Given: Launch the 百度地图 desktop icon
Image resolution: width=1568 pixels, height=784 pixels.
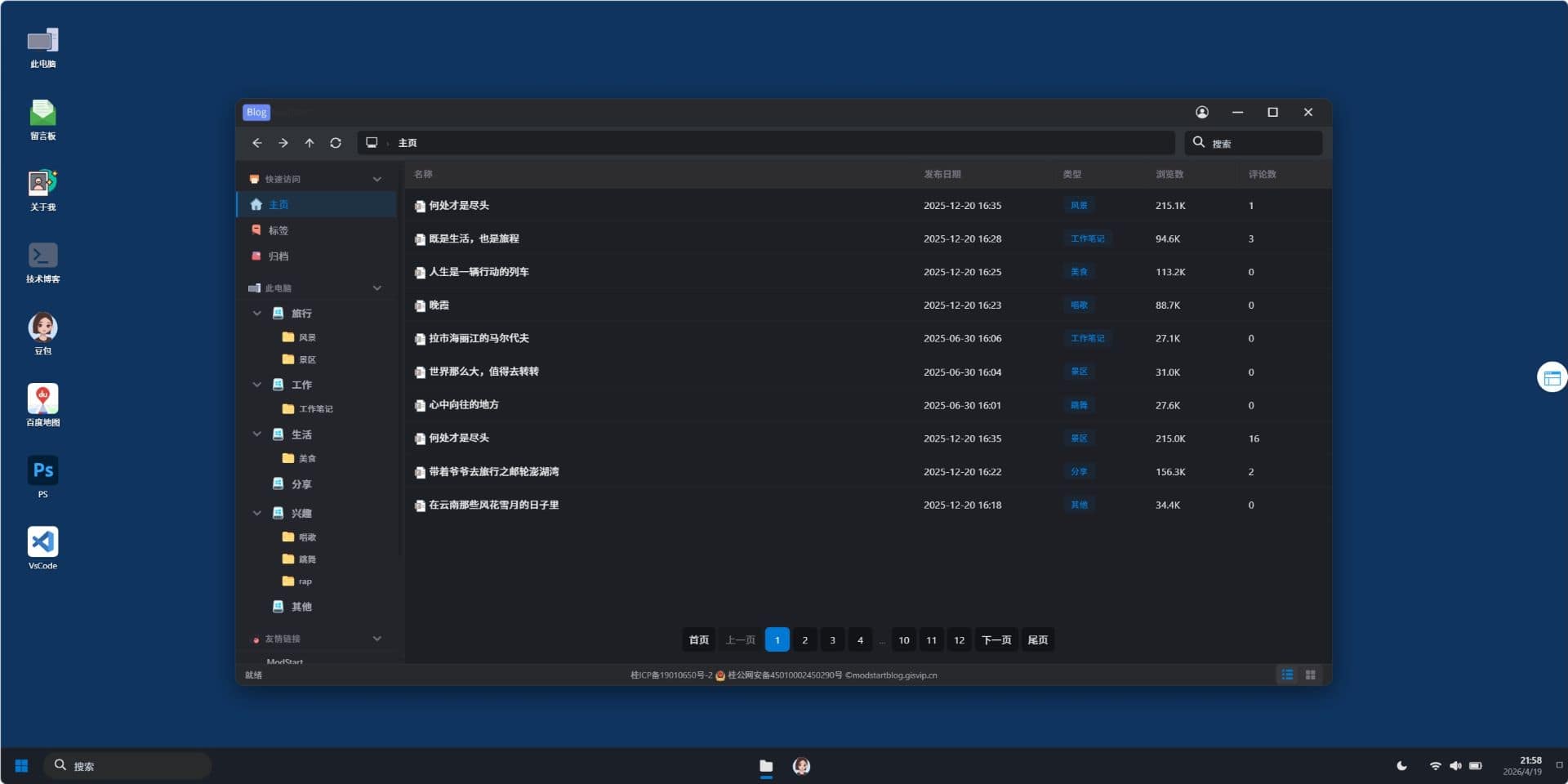Looking at the screenshot, I should pyautogui.click(x=42, y=404).
